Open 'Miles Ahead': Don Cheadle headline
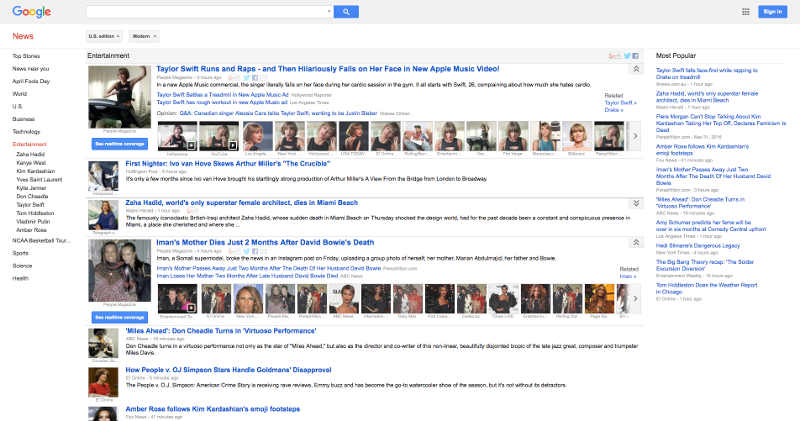Screen dimensions: 800x421 point(221,331)
